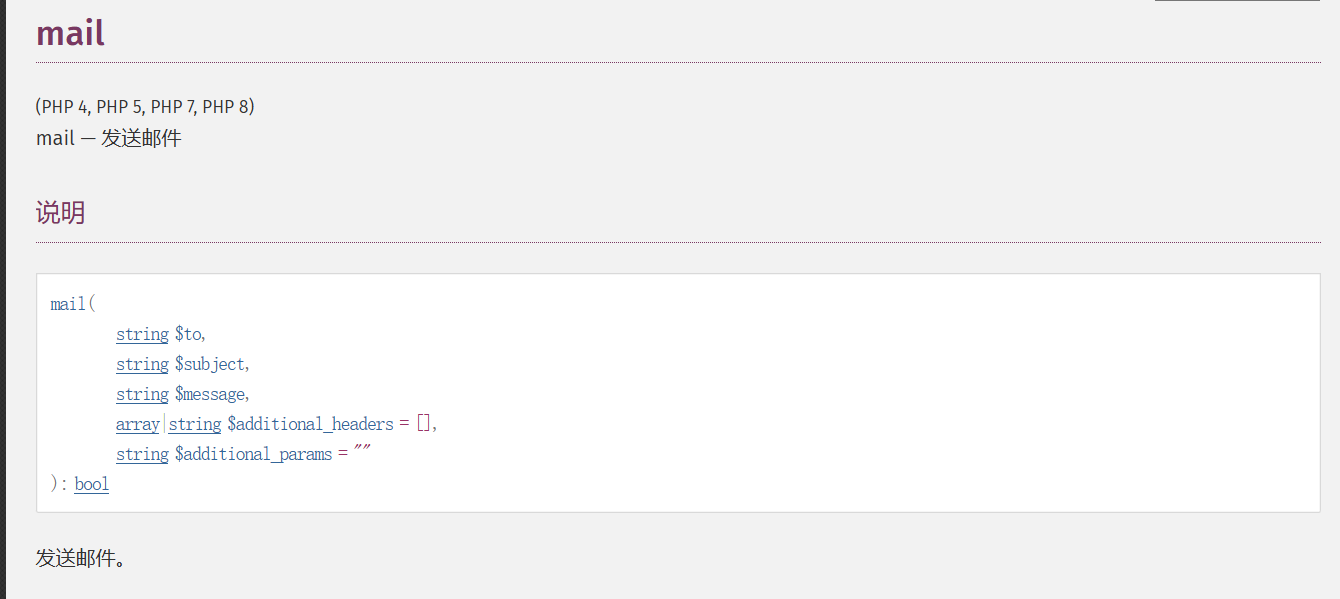Viewport: 1340px width, 599px height.
Task: Click the string type link before $to
Action: [142, 334]
